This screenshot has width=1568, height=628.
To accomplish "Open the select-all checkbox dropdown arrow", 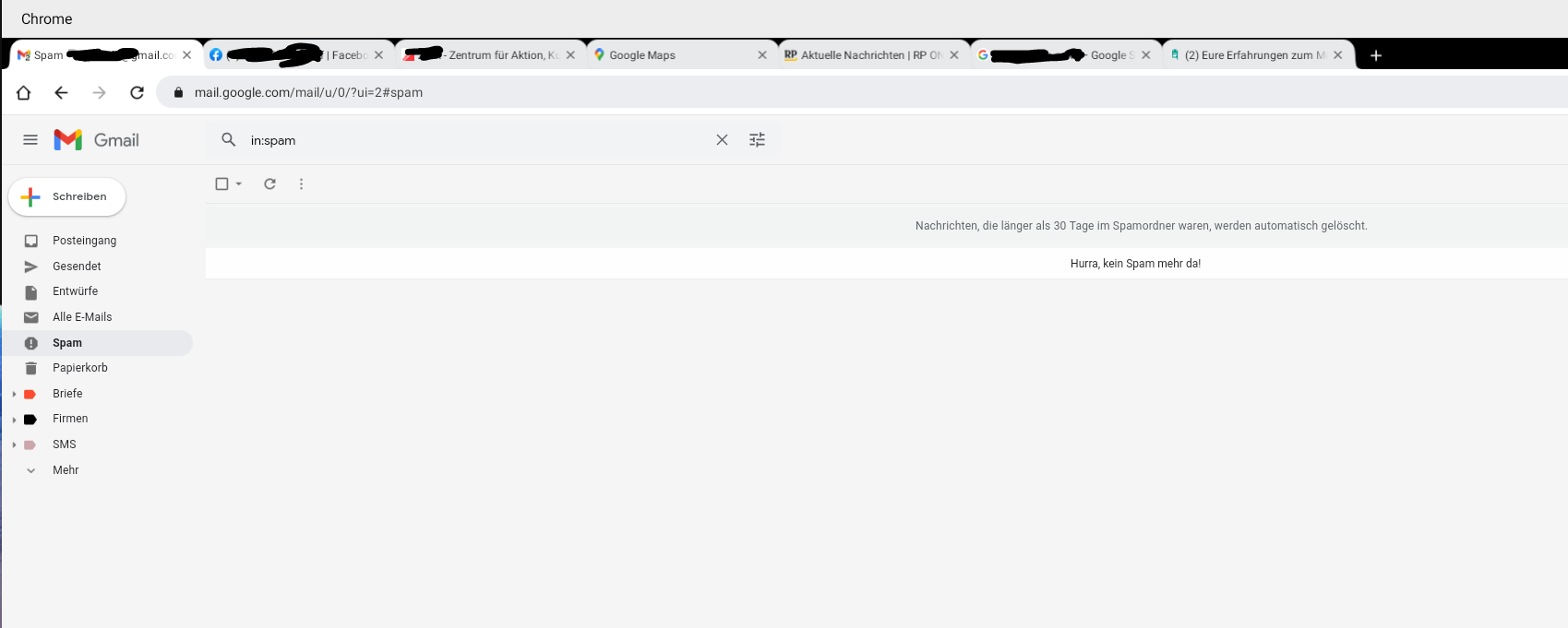I will [239, 184].
